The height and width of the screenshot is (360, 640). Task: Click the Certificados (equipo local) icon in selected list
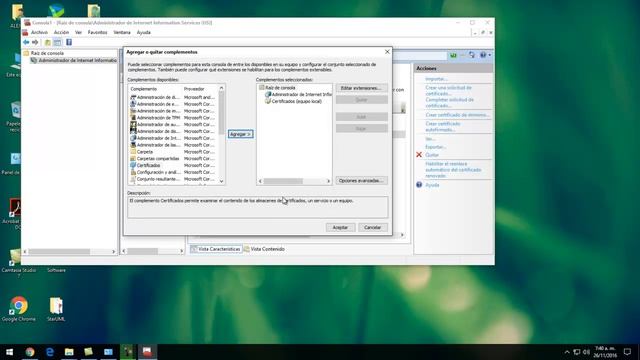[x=268, y=101]
